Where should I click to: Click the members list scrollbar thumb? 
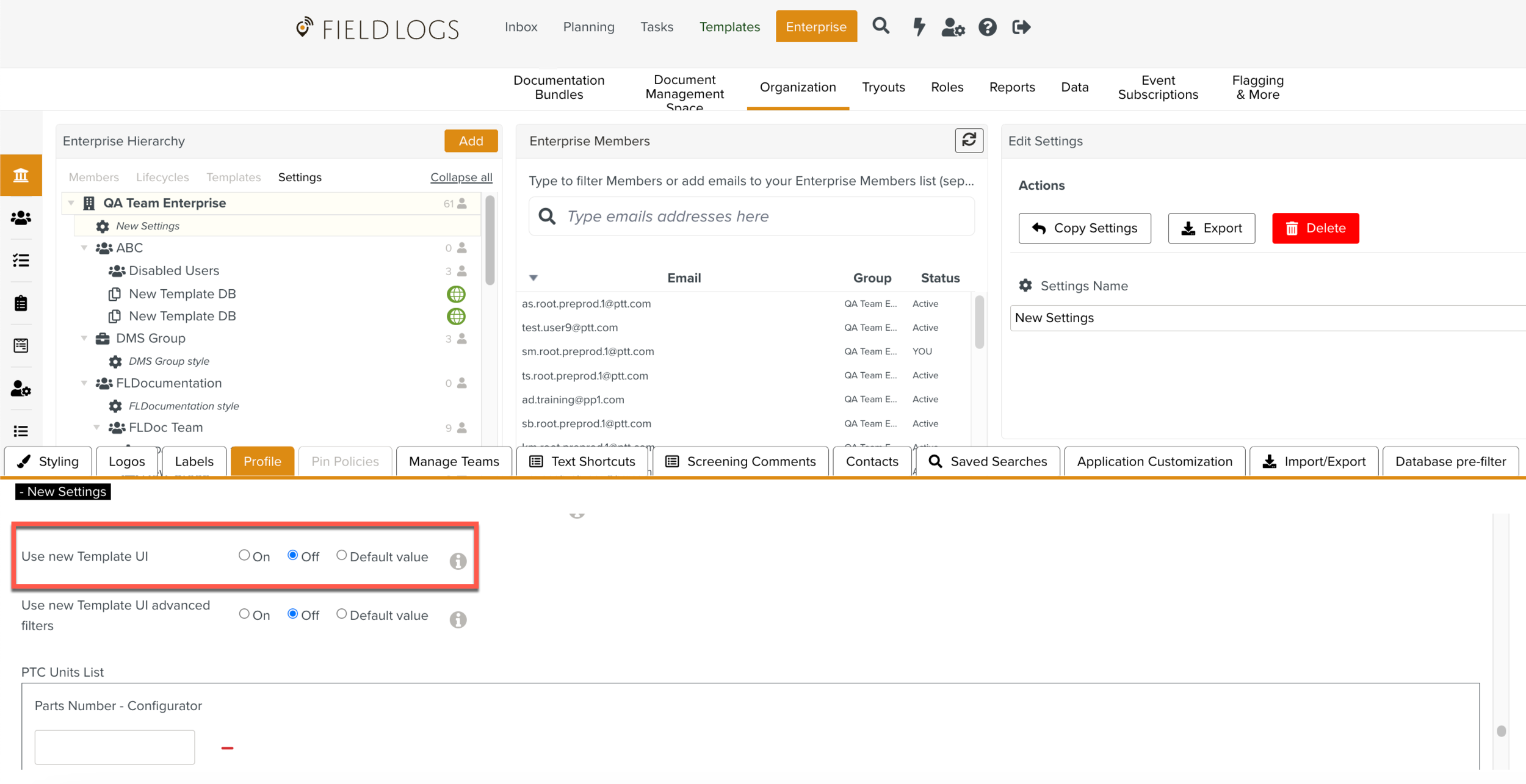[x=979, y=322]
